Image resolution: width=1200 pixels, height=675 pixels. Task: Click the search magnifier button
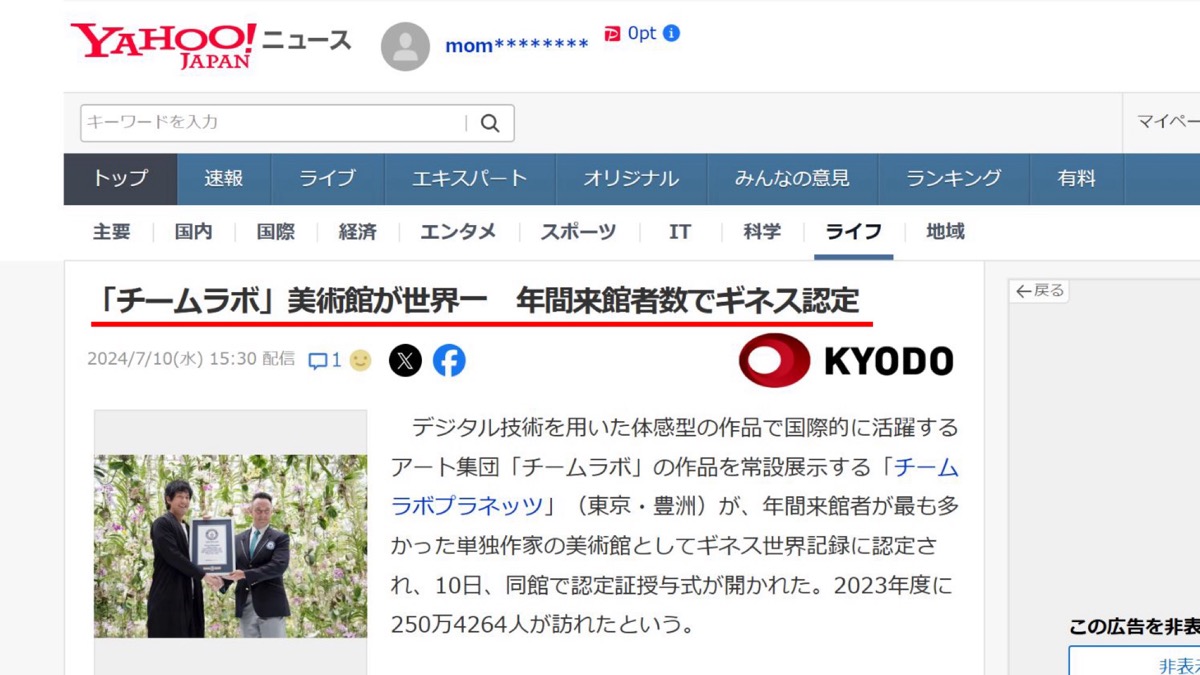(490, 123)
